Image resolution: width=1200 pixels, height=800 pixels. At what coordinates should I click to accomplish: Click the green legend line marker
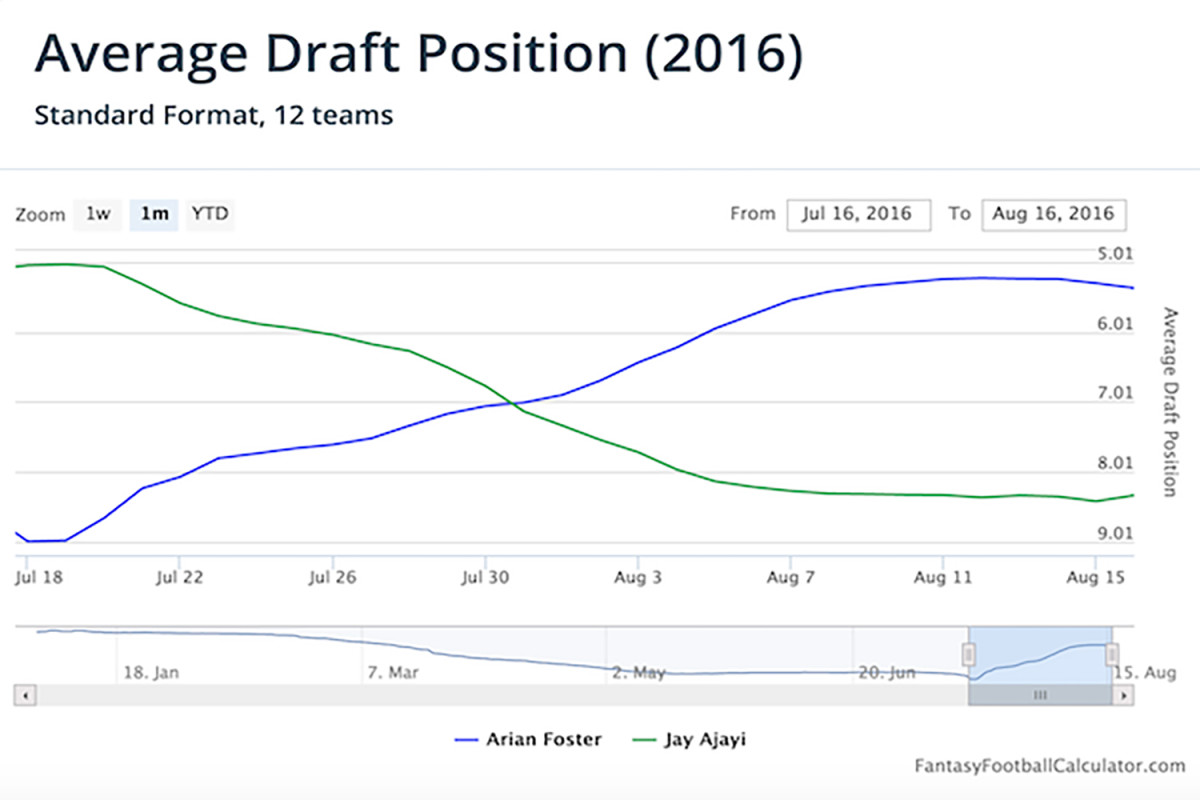point(646,739)
